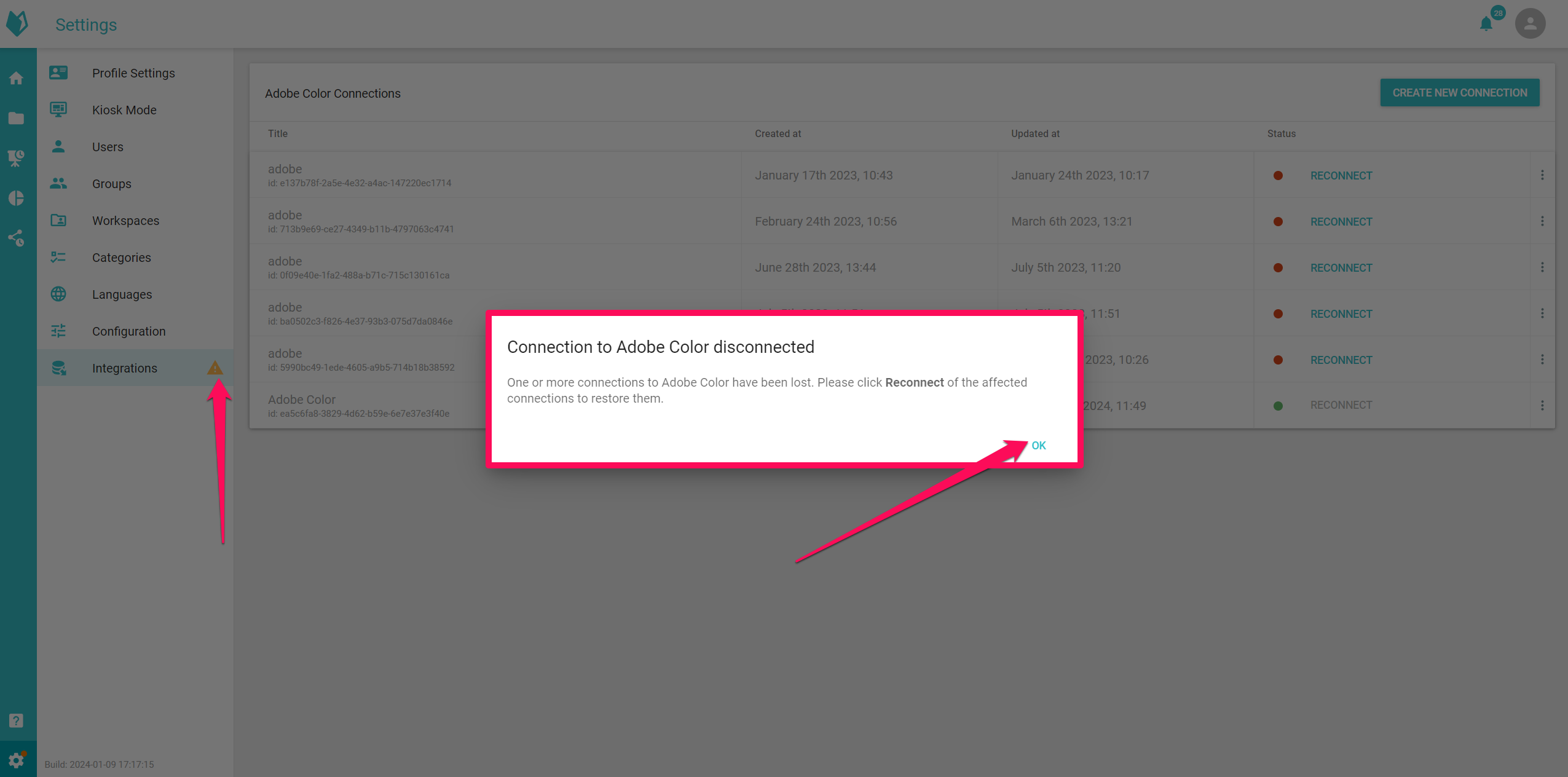Click the Users person icon

pos(58,146)
